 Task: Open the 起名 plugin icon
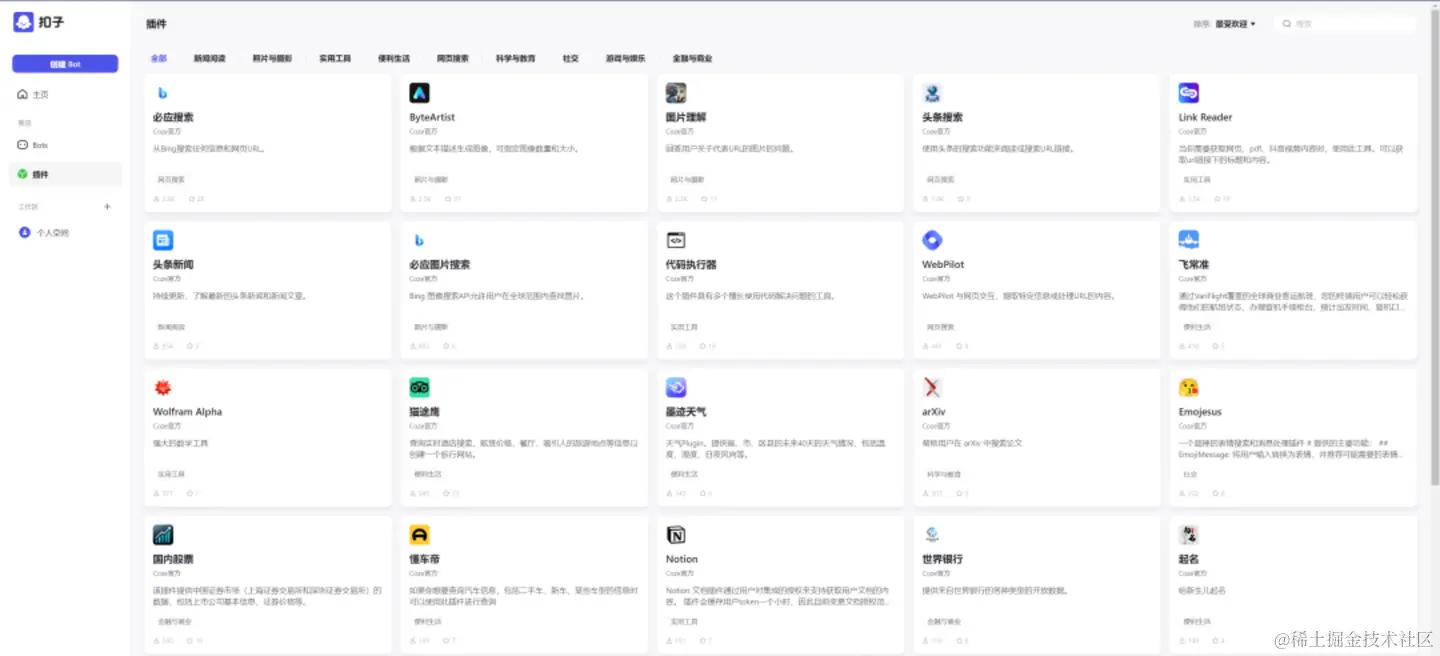[x=1189, y=535]
